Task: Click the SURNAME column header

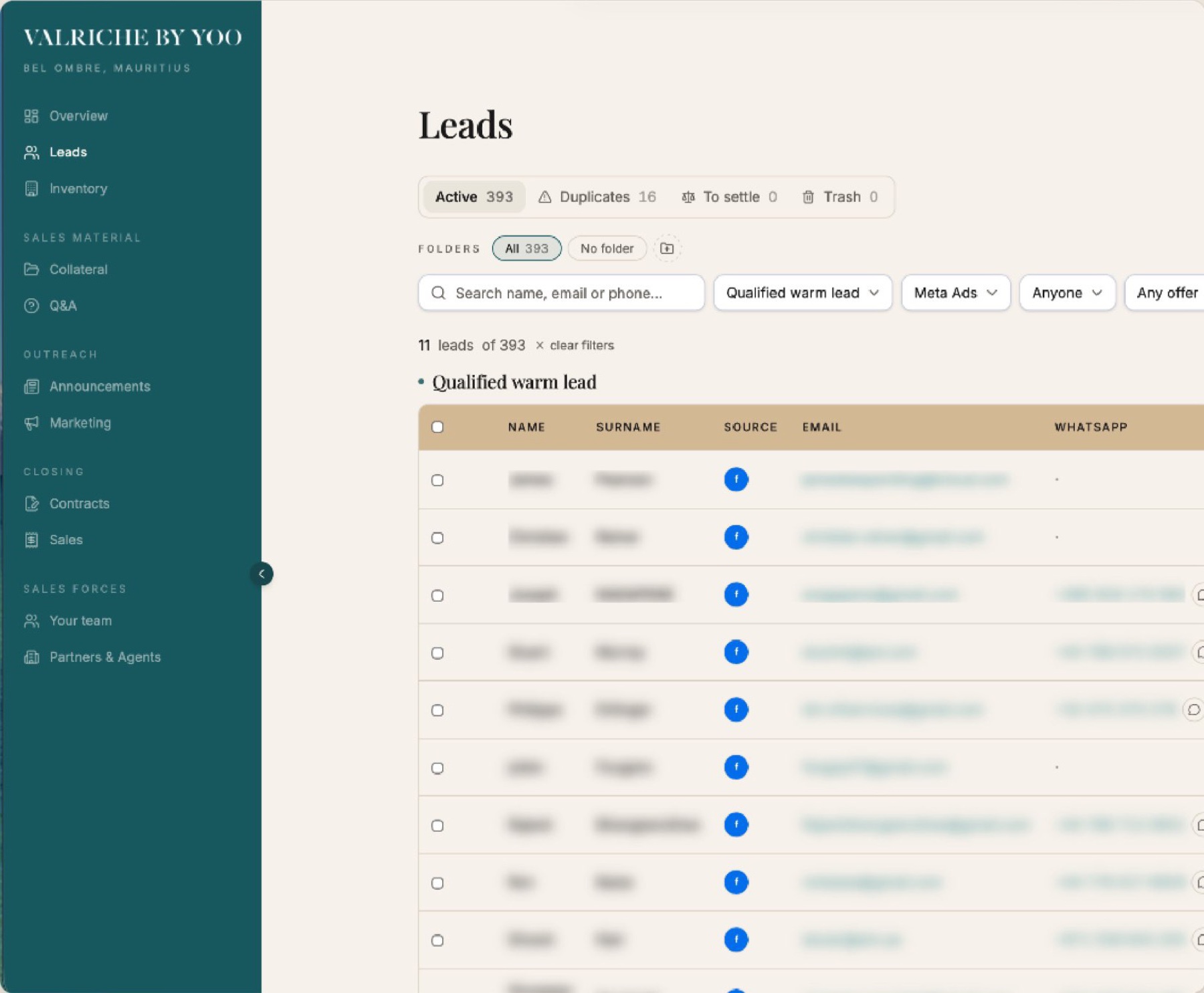Action: click(628, 427)
